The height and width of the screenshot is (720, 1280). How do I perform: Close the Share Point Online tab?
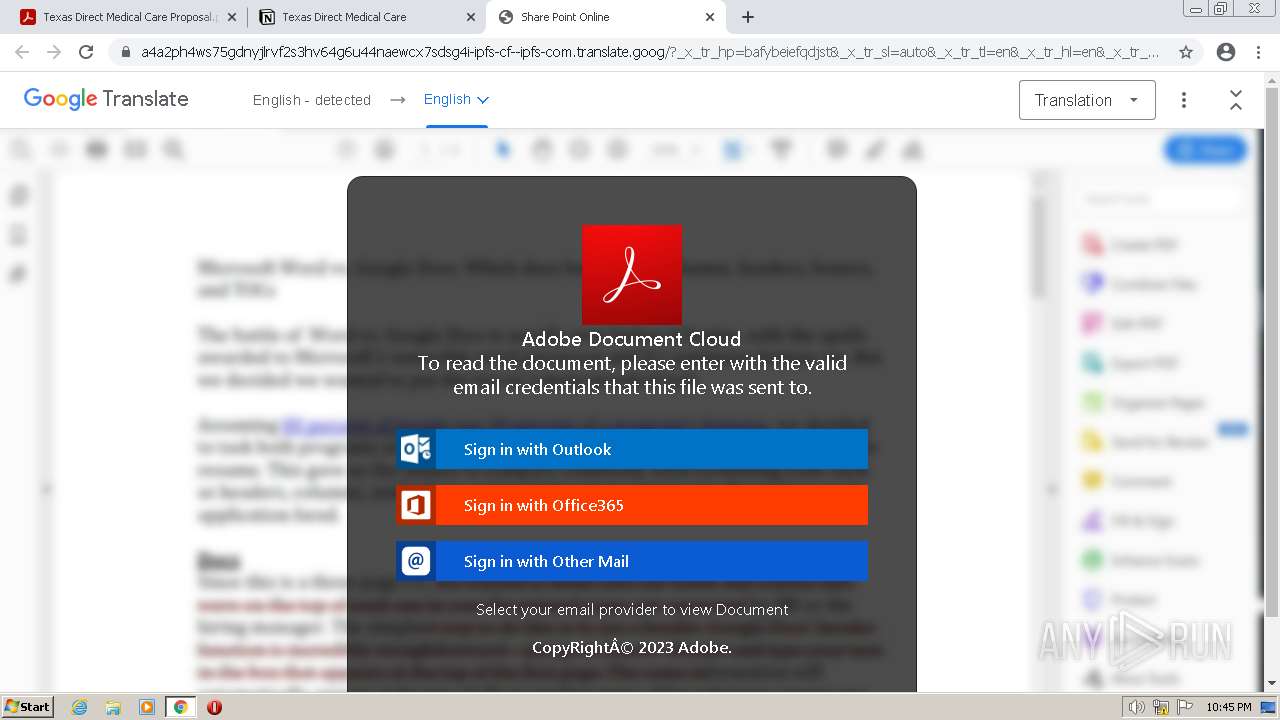(710, 17)
